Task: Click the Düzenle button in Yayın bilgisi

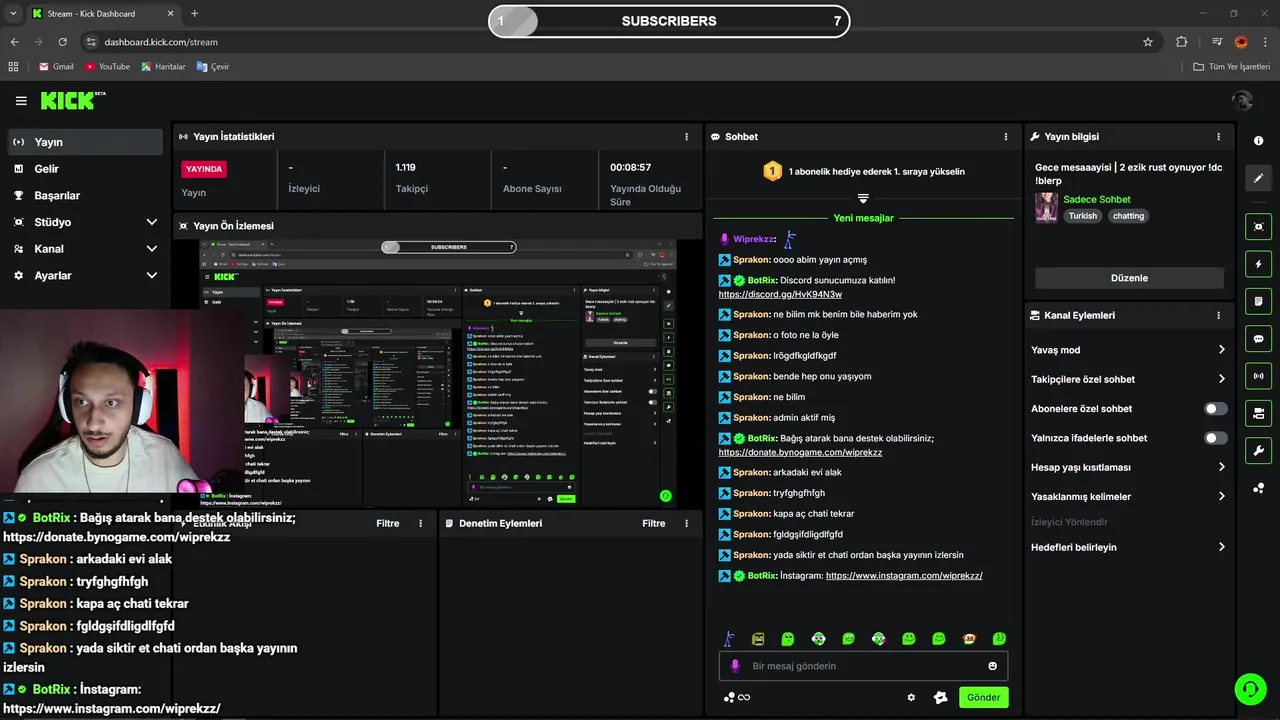Action: click(x=1129, y=278)
